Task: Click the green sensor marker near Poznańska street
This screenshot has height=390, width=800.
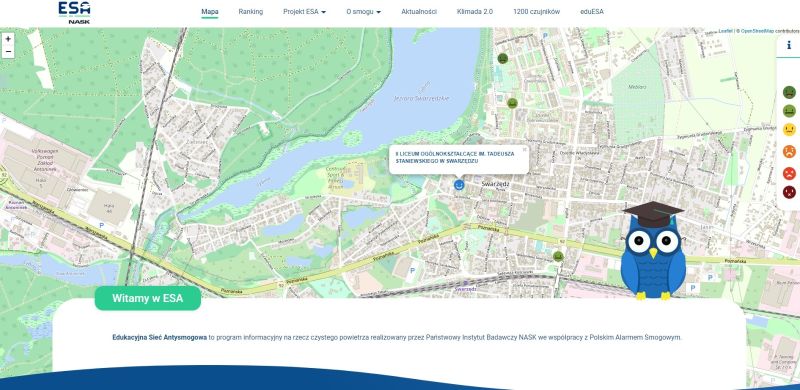Action: [558, 256]
